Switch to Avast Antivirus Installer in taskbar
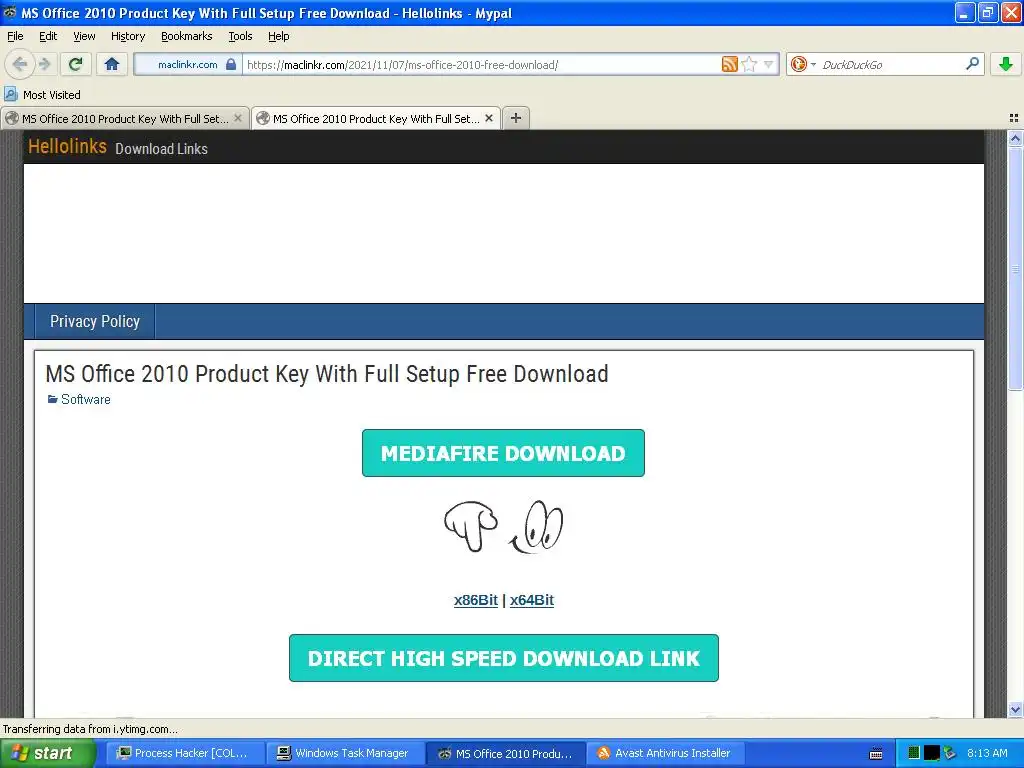Image resolution: width=1024 pixels, height=768 pixels. (665, 753)
